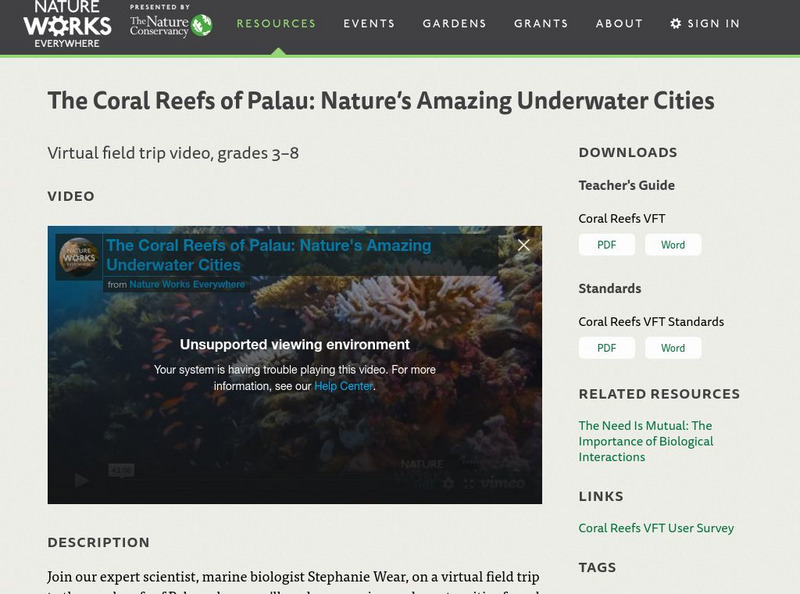
Task: Open the Help Center link
Action: click(343, 386)
